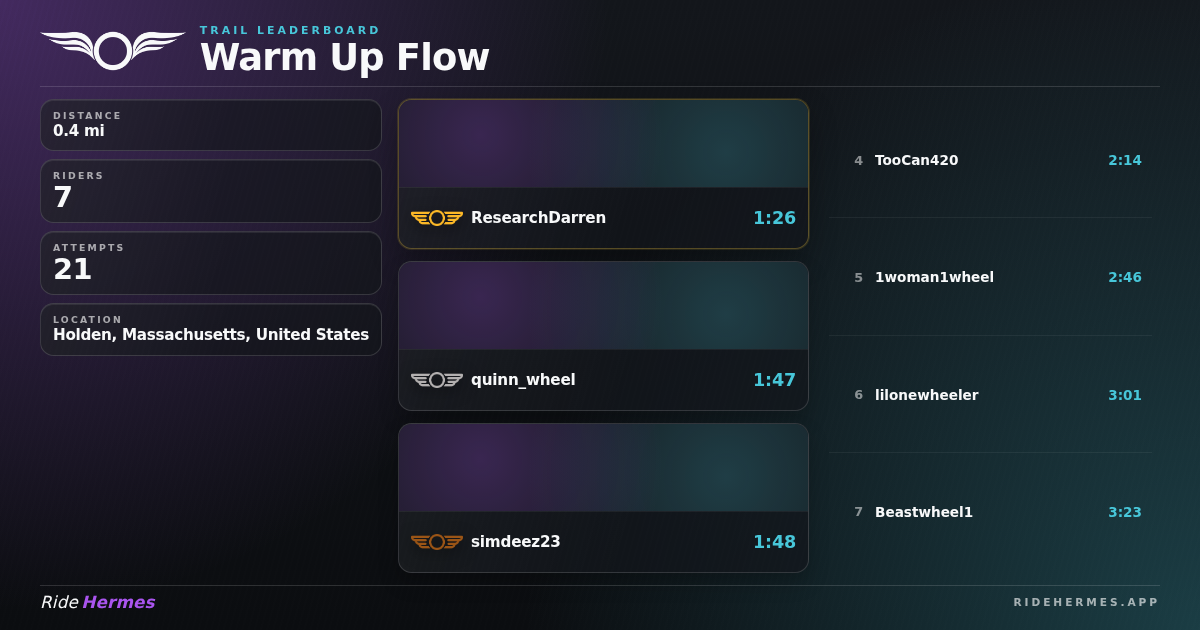
Task: Open 1woman1wheel's leaderboard row
Action: 990,277
